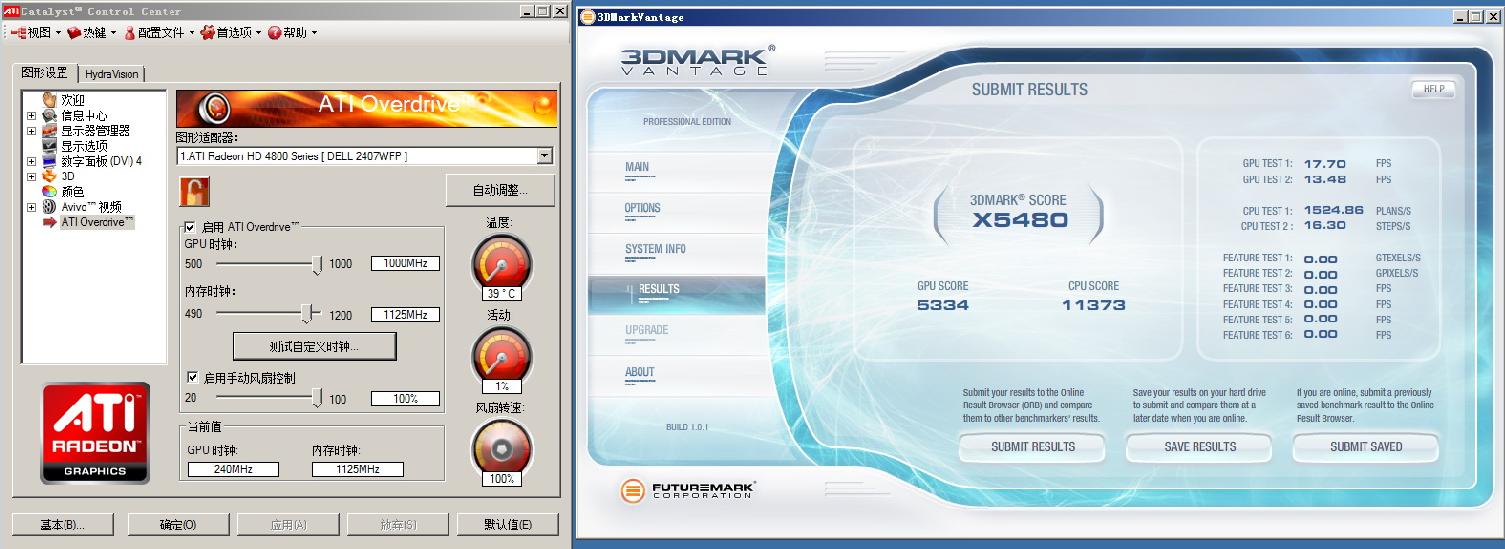The height and width of the screenshot is (549, 1505).
Task: Click the SAVE RESULTS button
Action: coord(1200,447)
